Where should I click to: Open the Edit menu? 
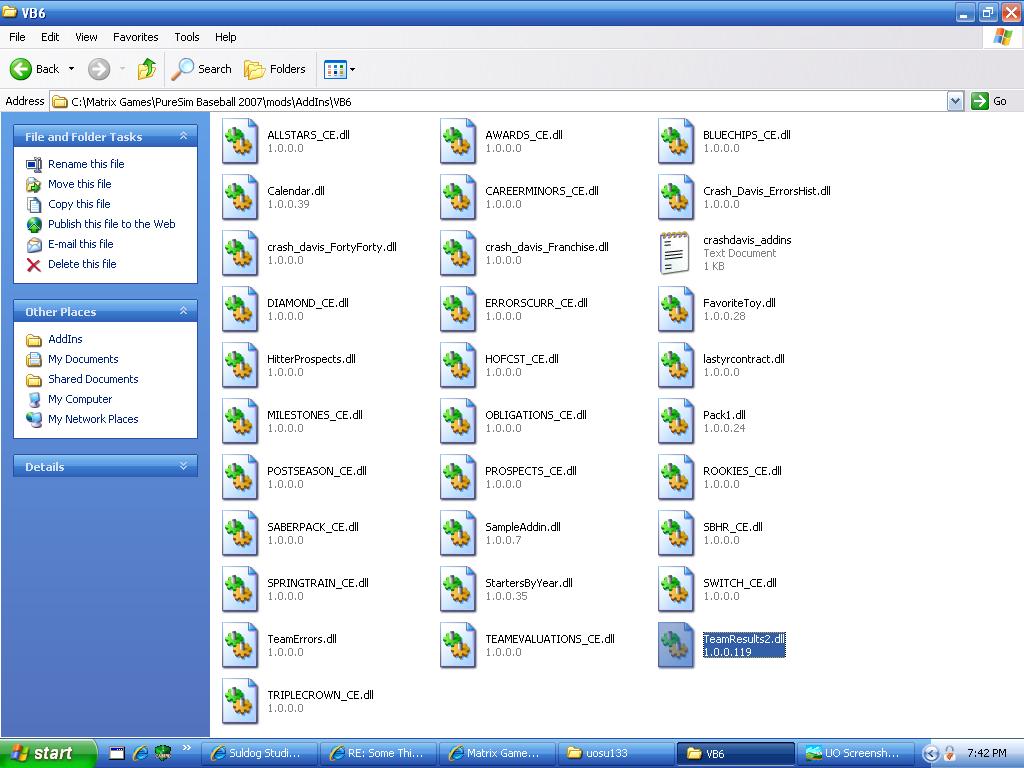click(50, 37)
